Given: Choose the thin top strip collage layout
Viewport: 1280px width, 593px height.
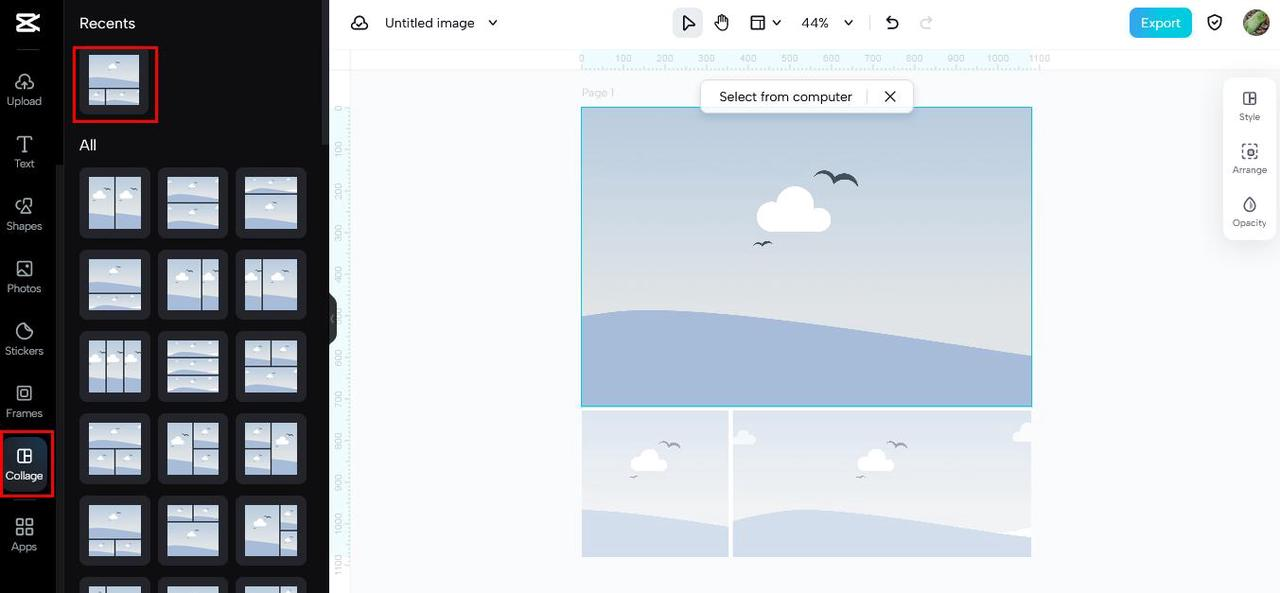Looking at the screenshot, I should click(271, 202).
